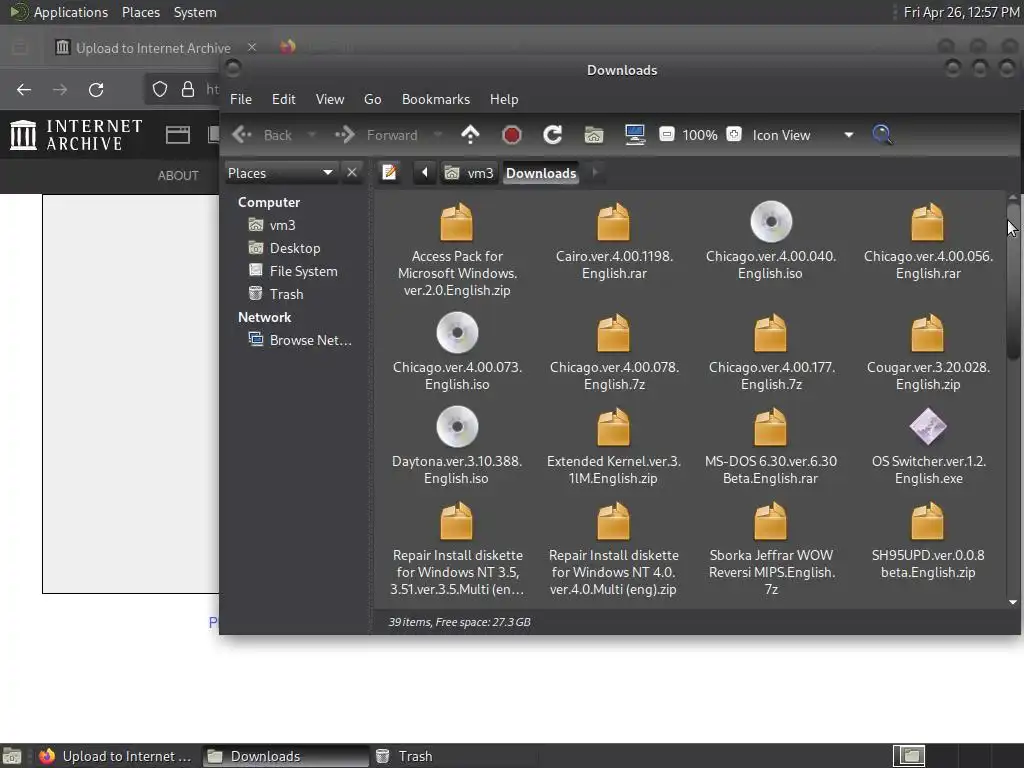Image resolution: width=1024 pixels, height=768 pixels.
Task: Close the Places sidebar pane
Action: (x=352, y=172)
